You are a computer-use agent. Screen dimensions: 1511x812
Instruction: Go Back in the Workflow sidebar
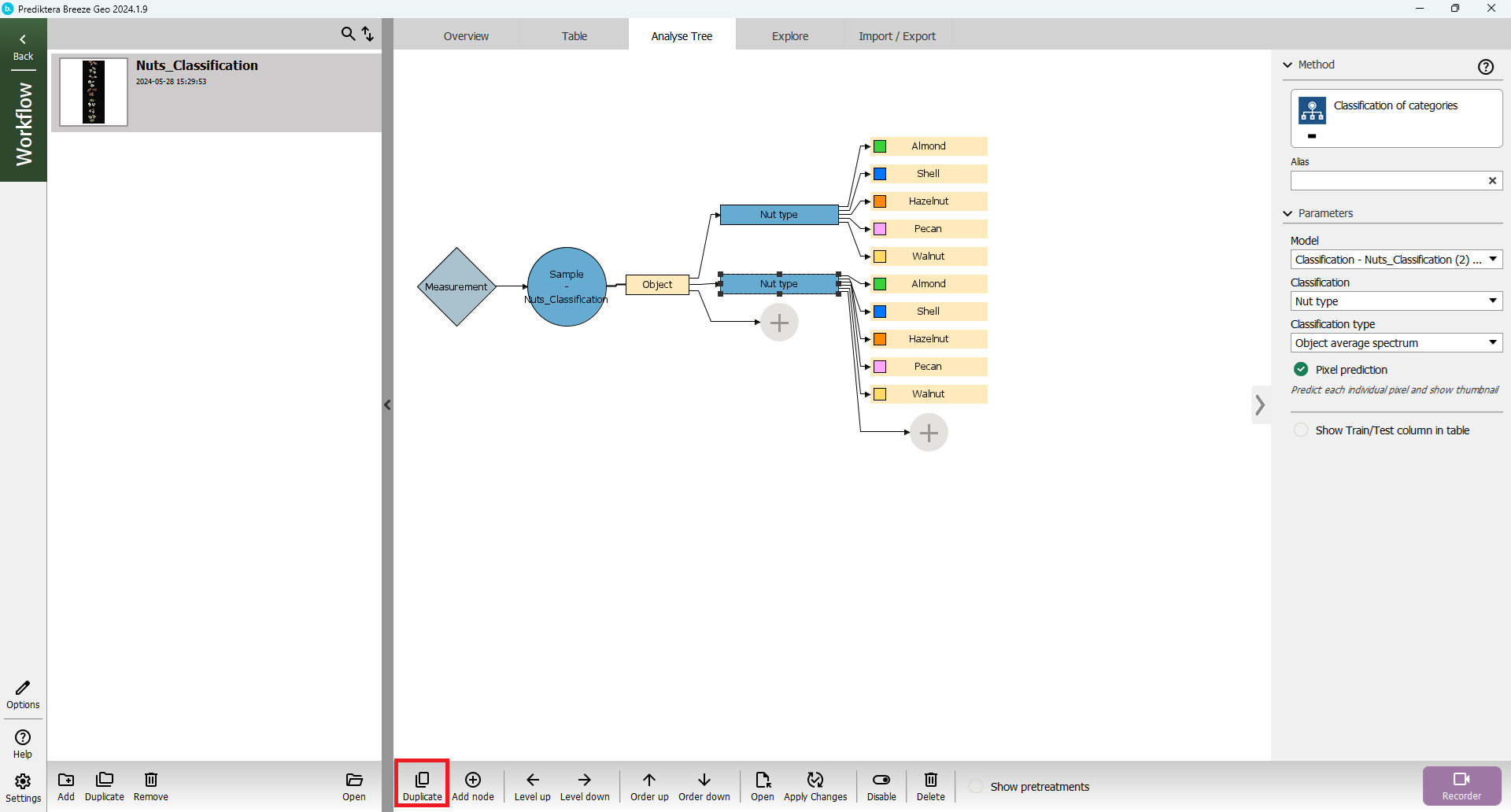click(x=23, y=46)
